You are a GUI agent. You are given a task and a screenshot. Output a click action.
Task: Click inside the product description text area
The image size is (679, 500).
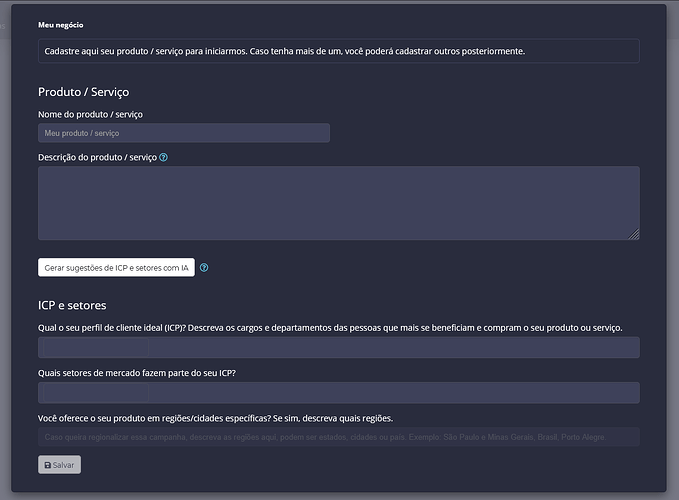click(338, 203)
